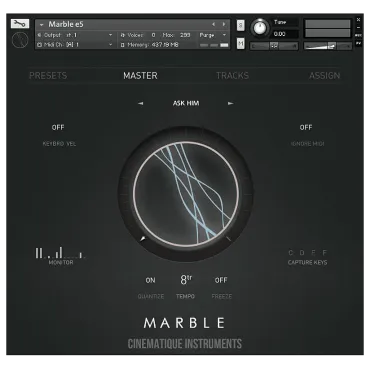Switch to the PRESETS tab
The height and width of the screenshot is (370, 370).
48,76
